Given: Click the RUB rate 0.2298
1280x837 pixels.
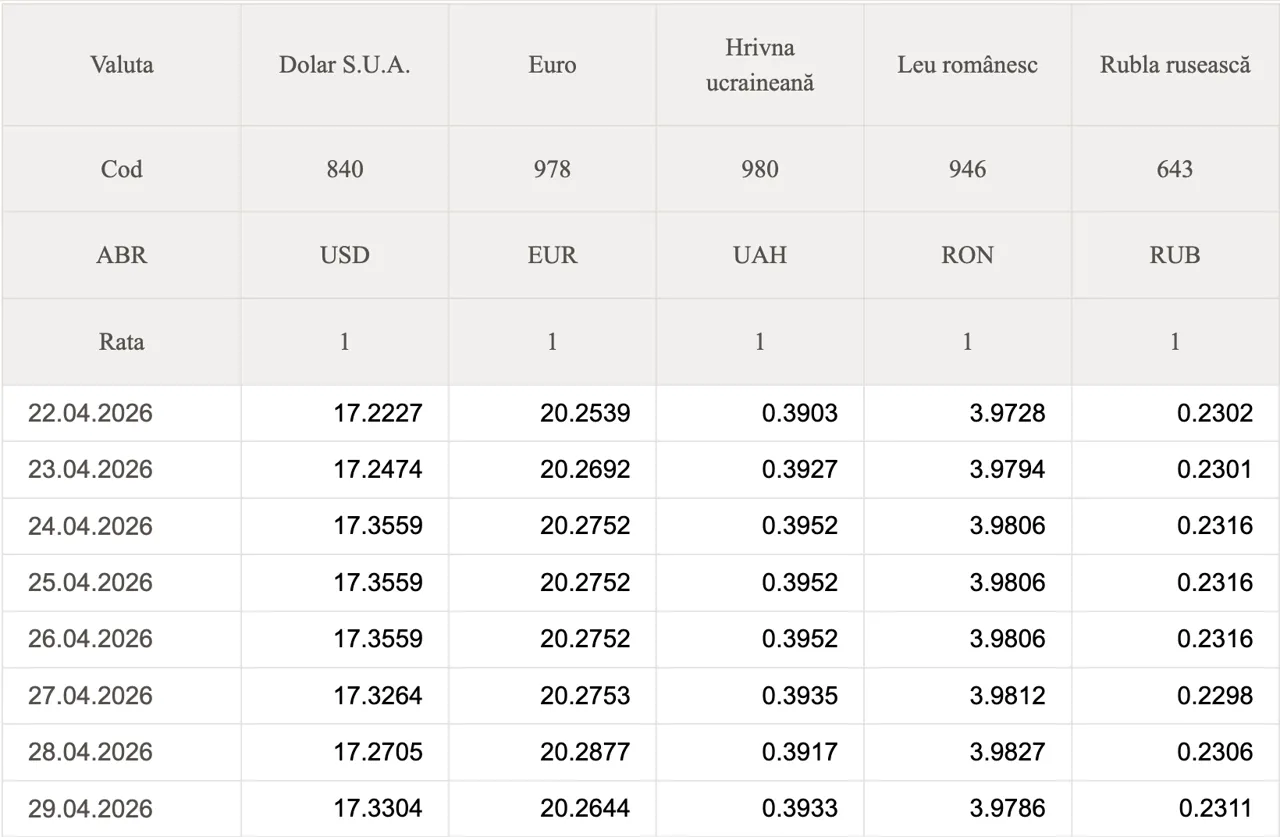Looking at the screenshot, I should point(1214,695).
